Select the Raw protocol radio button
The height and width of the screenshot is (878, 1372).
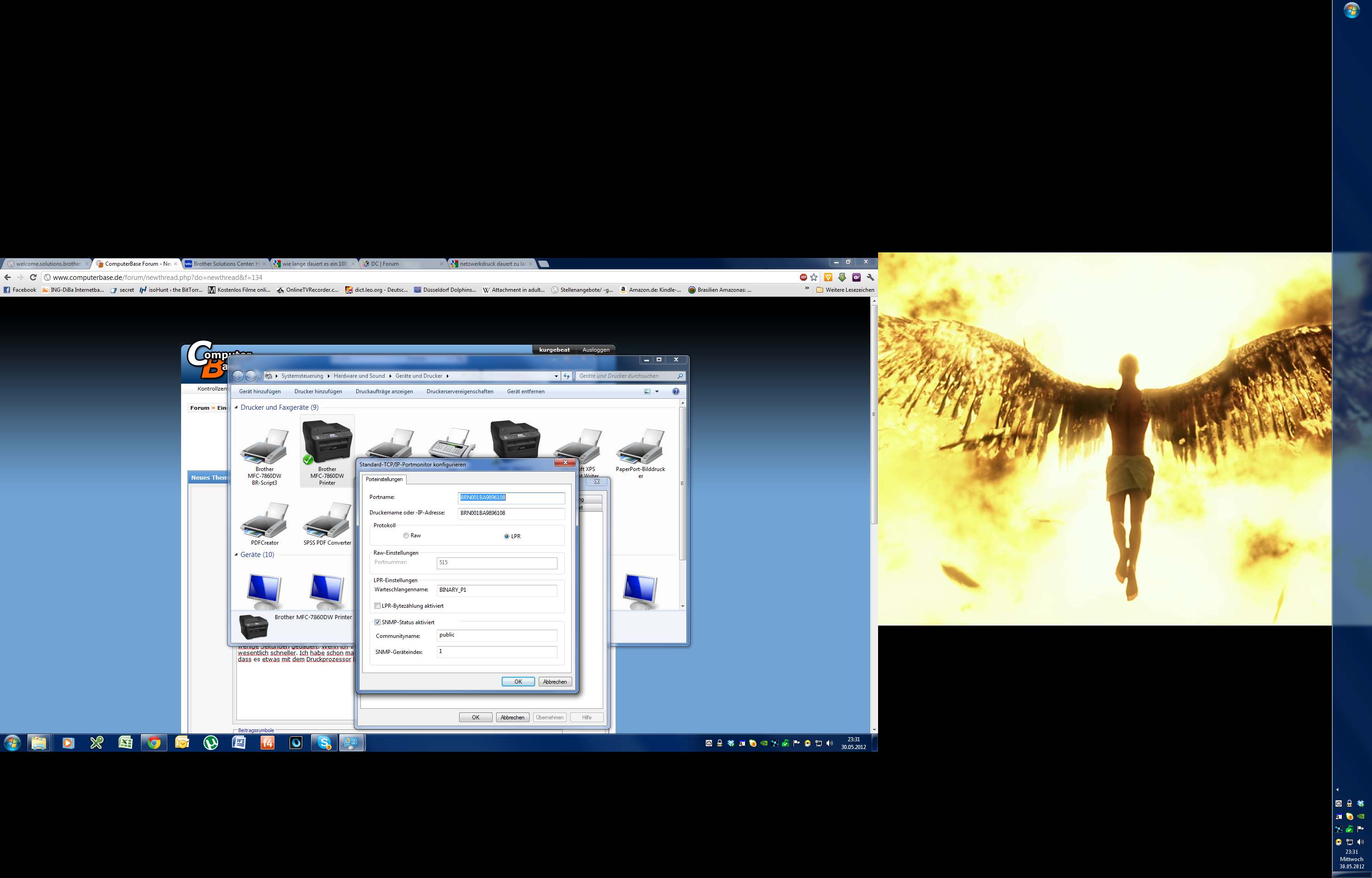tap(406, 536)
